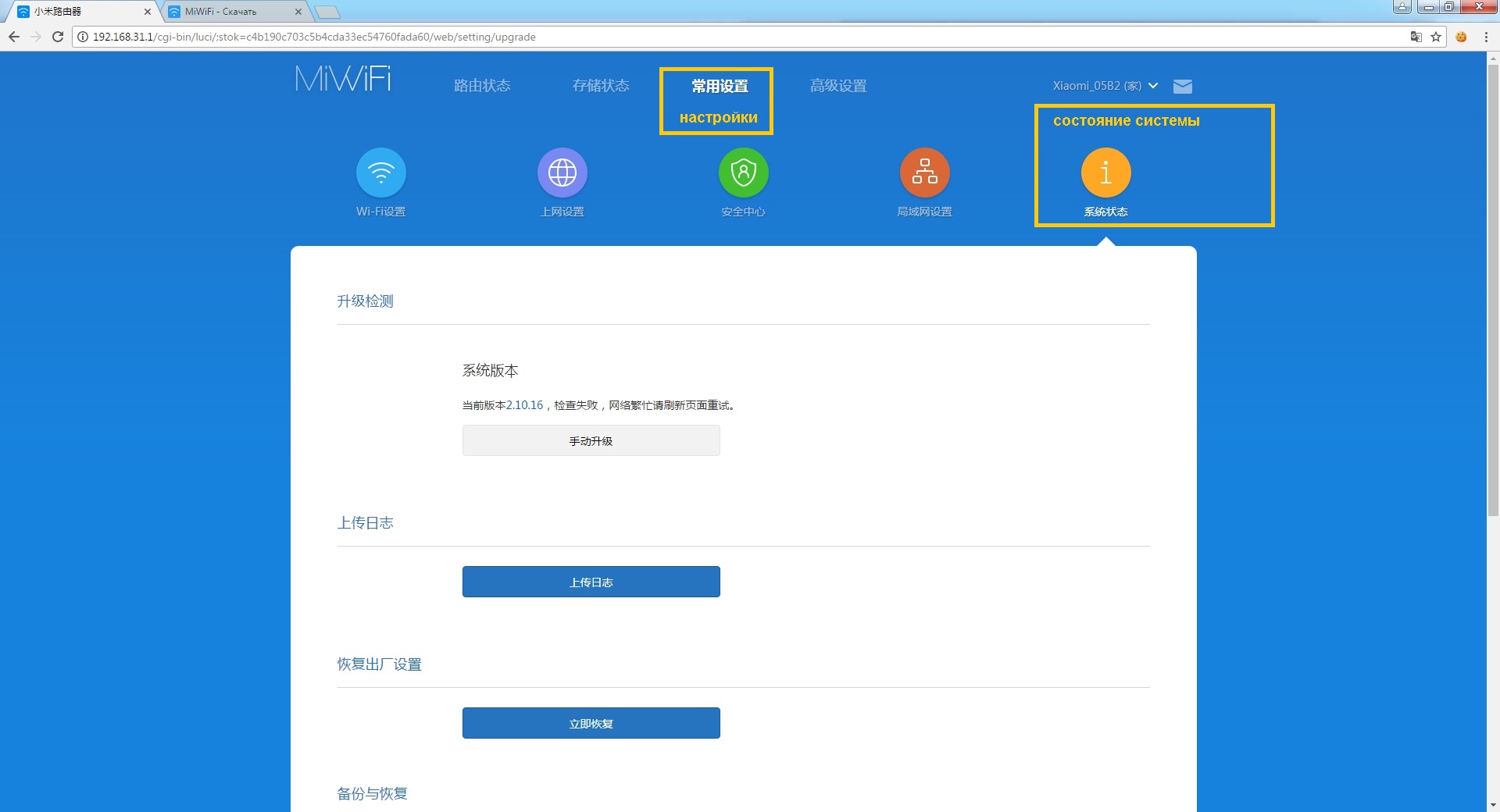The height and width of the screenshot is (812, 1500).
Task: Close the MiWiFi - Скачать tab
Action: click(x=298, y=12)
